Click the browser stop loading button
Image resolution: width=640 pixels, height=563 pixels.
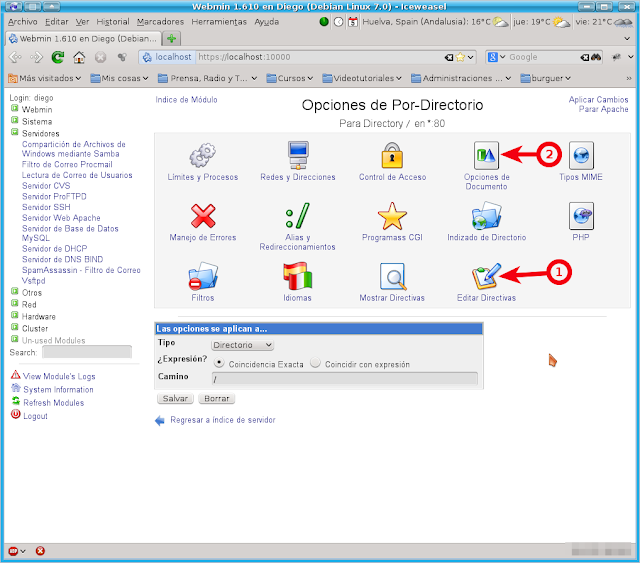click(x=100, y=57)
